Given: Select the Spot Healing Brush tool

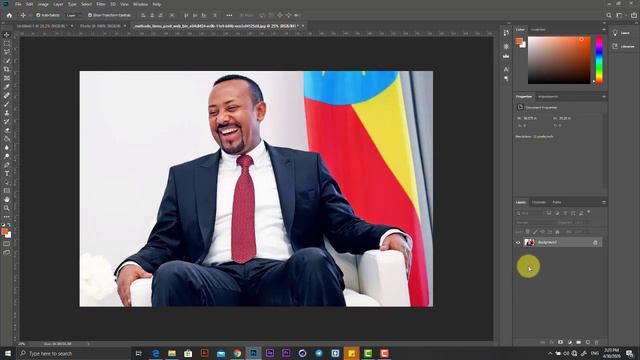Looking at the screenshot, I should (7, 96).
